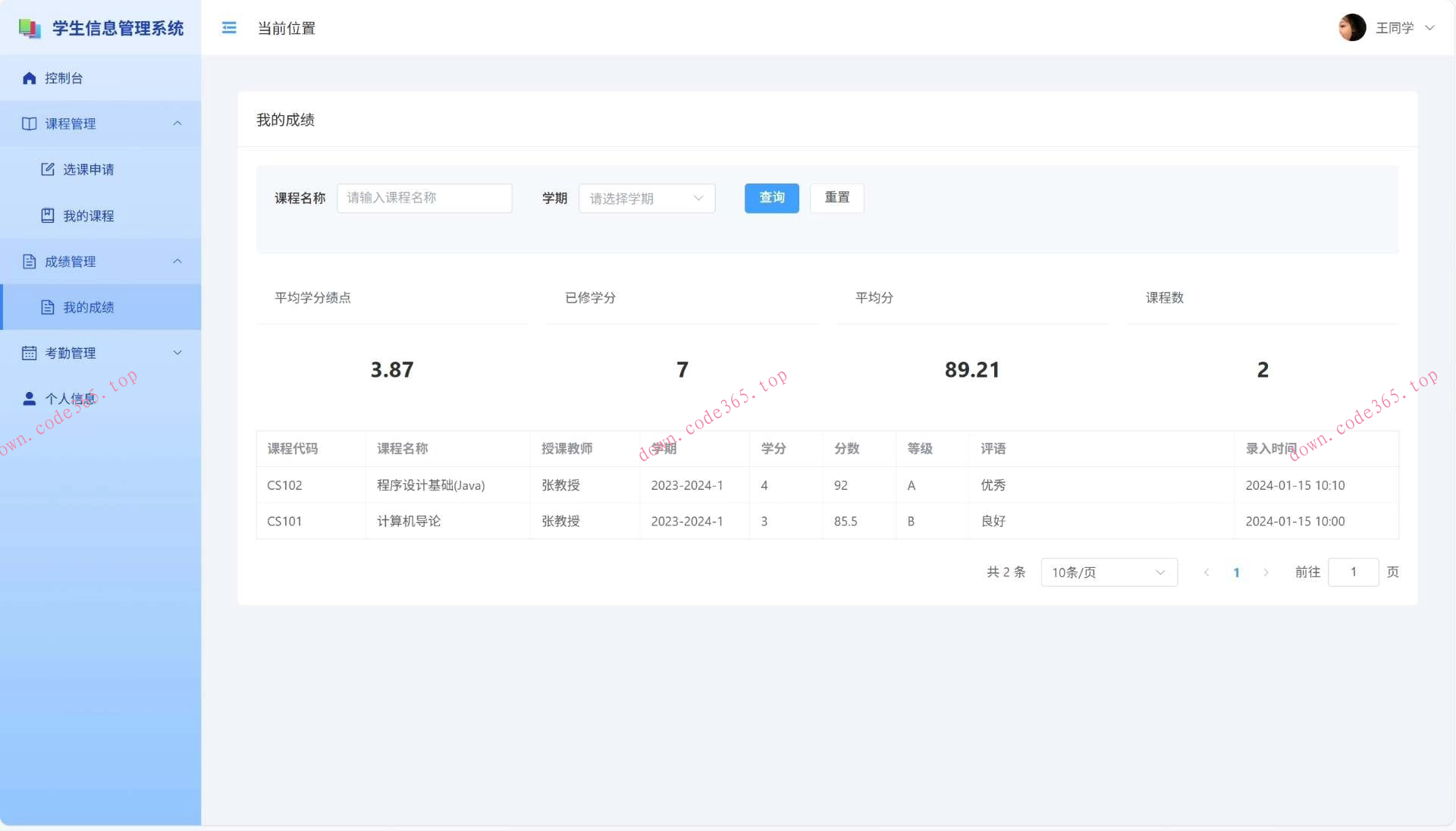Image resolution: width=1456 pixels, height=831 pixels.
Task: Select 我的成绩 in the sidebar
Action: coord(89,308)
